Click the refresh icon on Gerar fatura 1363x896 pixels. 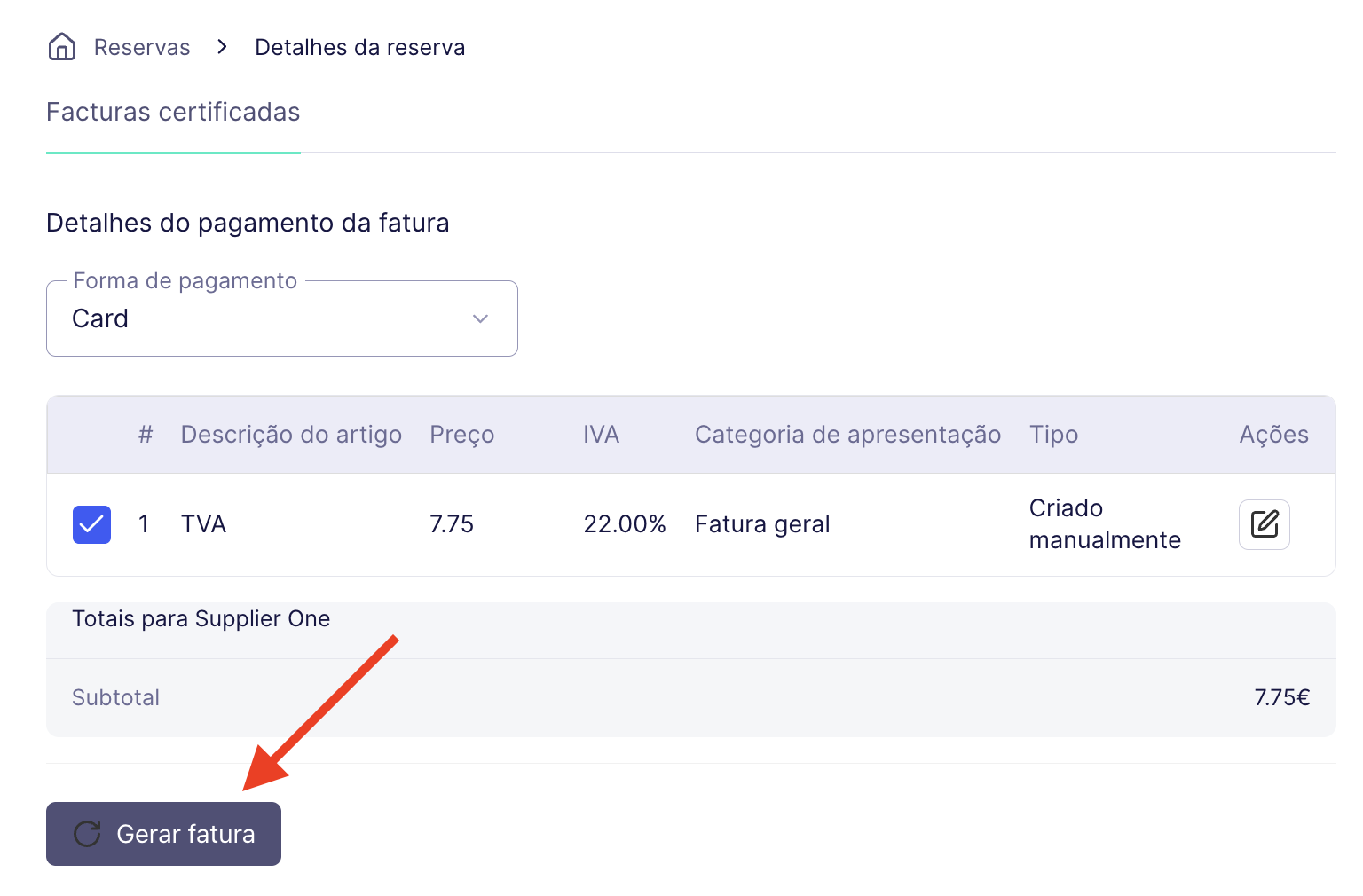coord(87,834)
